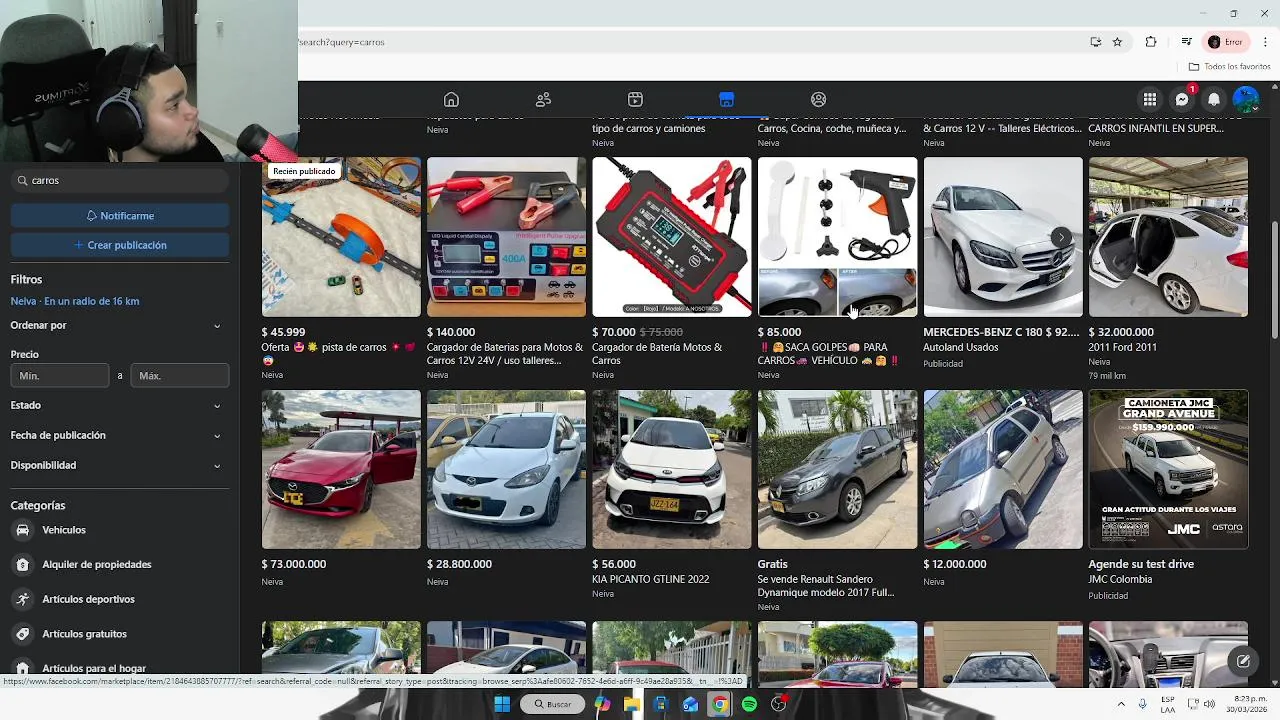Image resolution: width=1280 pixels, height=720 pixels.
Task: Show hidden system tray icons
Action: (x=1121, y=704)
